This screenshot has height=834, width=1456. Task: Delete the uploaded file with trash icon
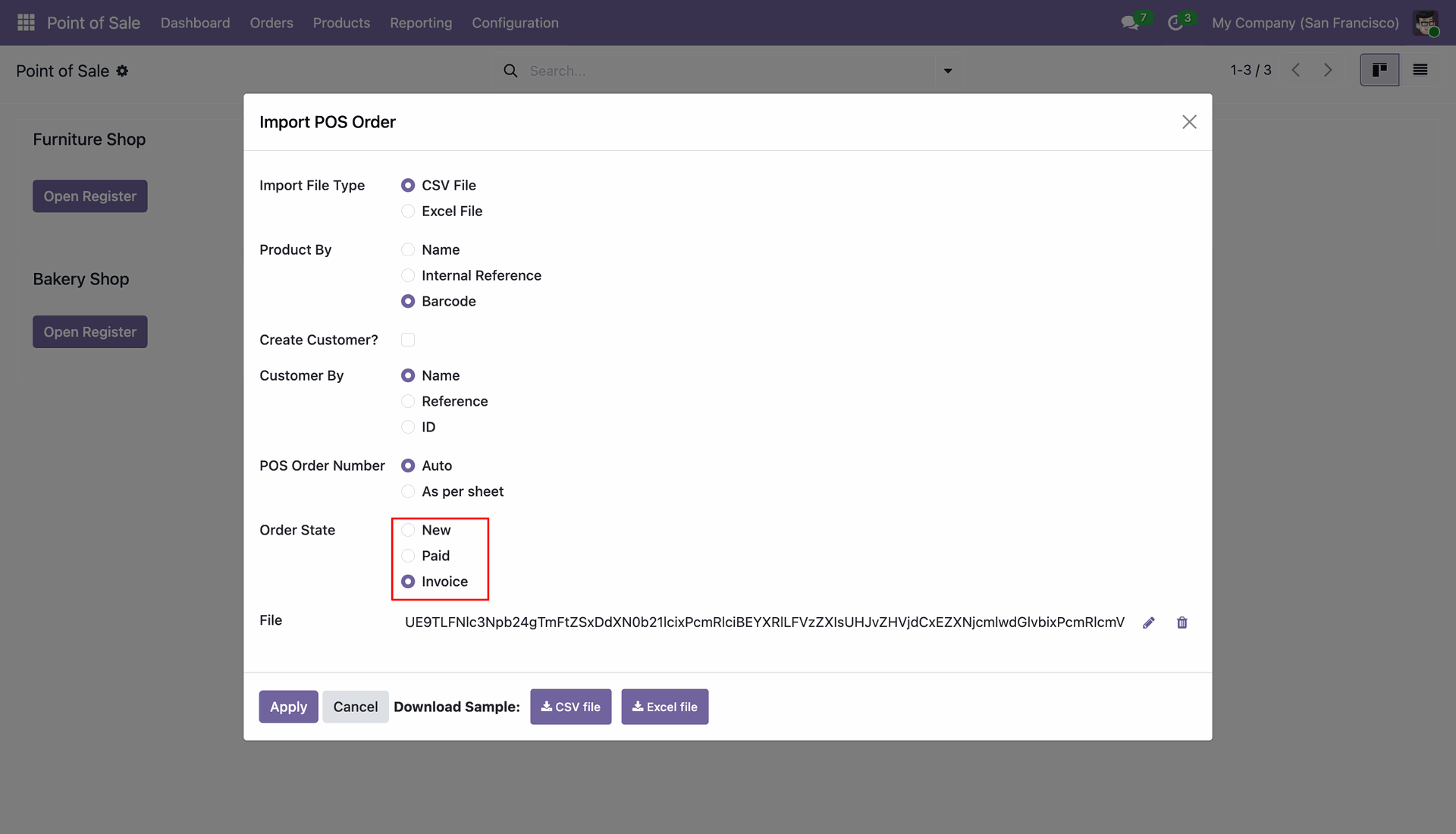coord(1182,622)
